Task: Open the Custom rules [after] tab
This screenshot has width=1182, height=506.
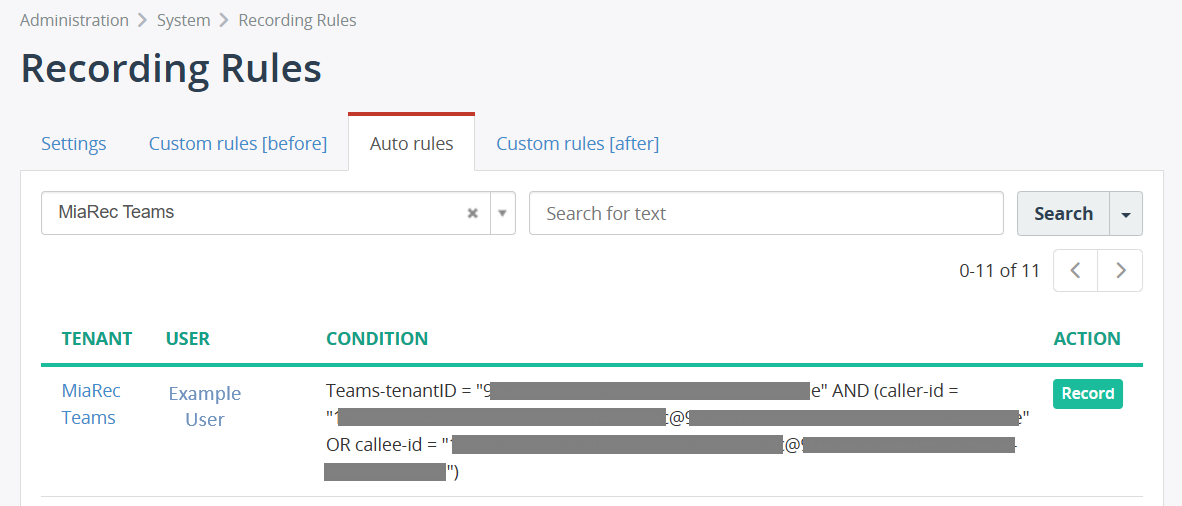Action: [x=577, y=144]
